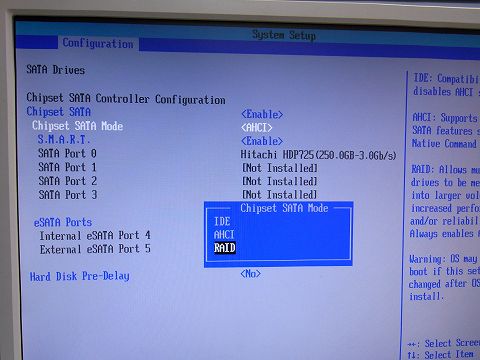Screen dimensions: 480x360
Task: Click SATA Port 1 Not Installed value
Action: (x=280, y=168)
